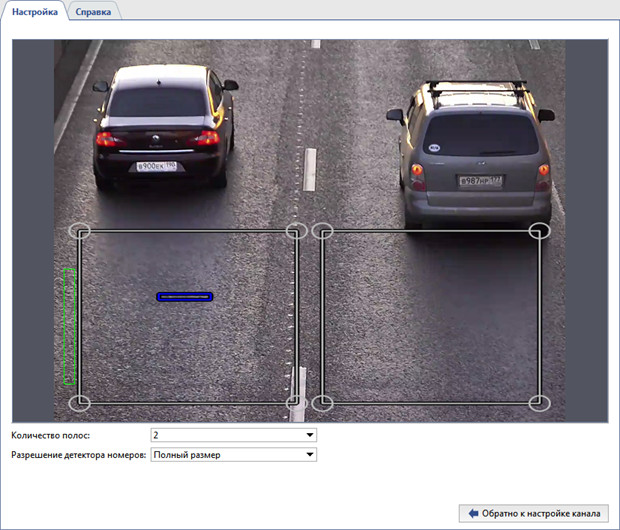Click the dark sedan's license plate
The image size is (620, 530).
[157, 166]
